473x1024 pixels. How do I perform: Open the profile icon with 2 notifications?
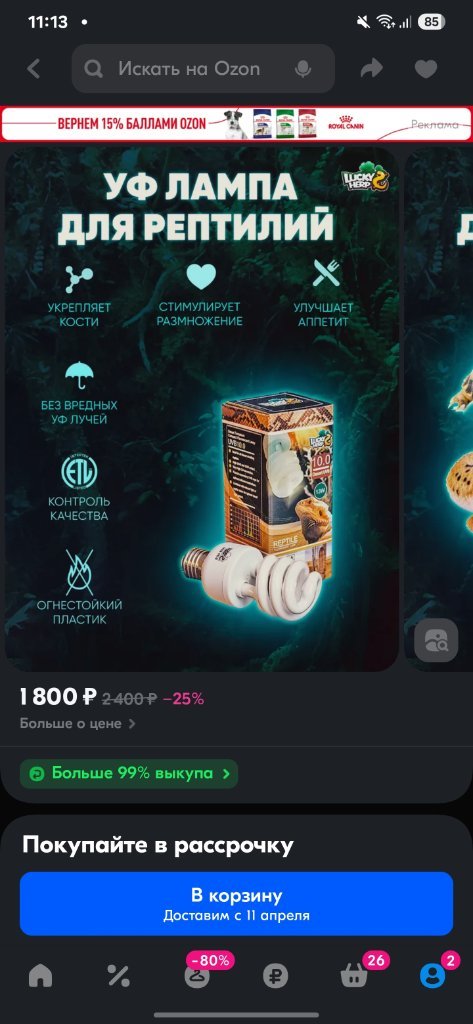pos(432,975)
